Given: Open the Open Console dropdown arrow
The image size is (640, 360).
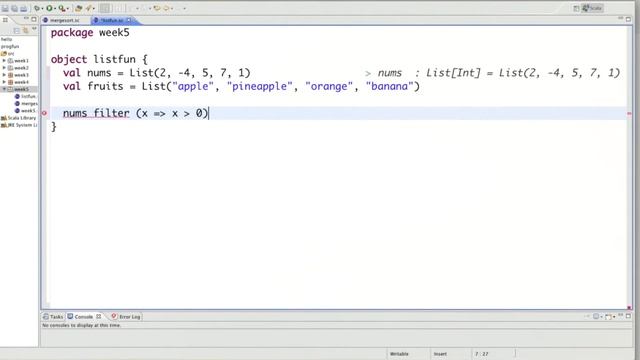Looking at the screenshot, I should (614, 317).
